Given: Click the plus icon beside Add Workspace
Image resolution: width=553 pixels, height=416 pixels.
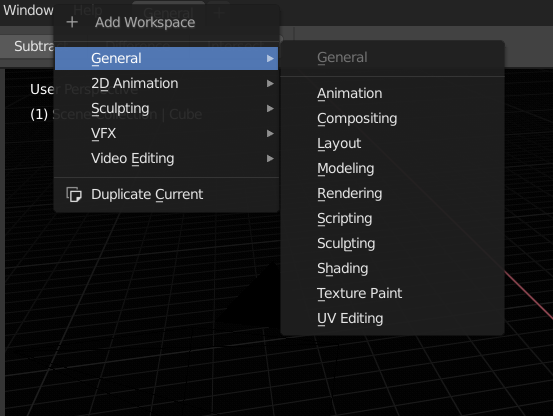Looking at the screenshot, I should coord(72,22).
